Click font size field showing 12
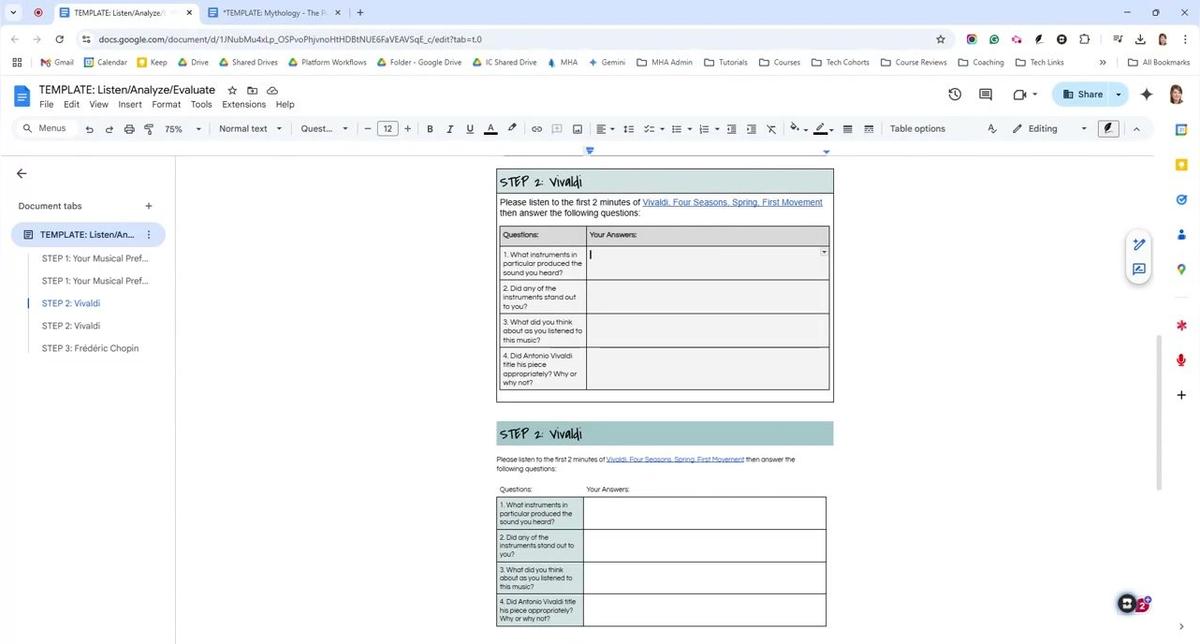Image resolution: width=1200 pixels, height=644 pixels. [388, 129]
